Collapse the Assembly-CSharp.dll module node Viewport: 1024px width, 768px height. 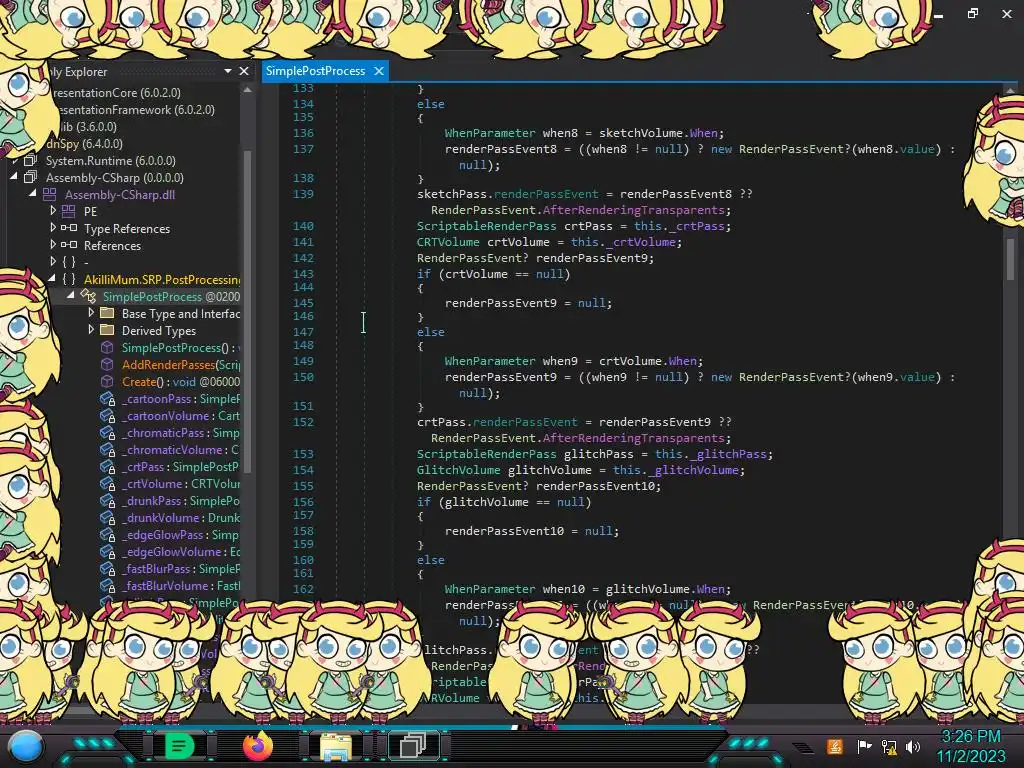pos(33,194)
